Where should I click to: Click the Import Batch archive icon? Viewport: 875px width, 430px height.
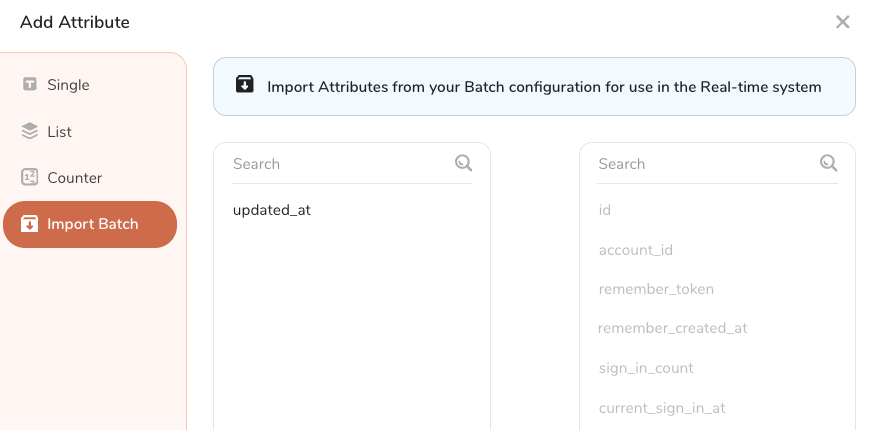[x=30, y=224]
